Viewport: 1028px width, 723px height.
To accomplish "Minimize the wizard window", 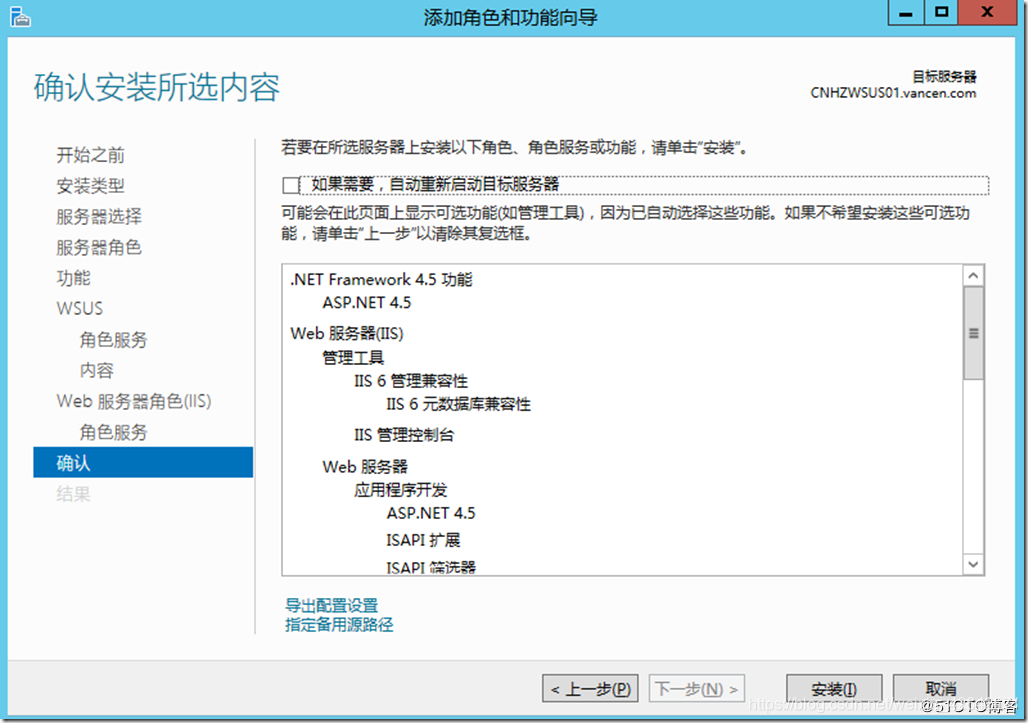I will pyautogui.click(x=906, y=12).
